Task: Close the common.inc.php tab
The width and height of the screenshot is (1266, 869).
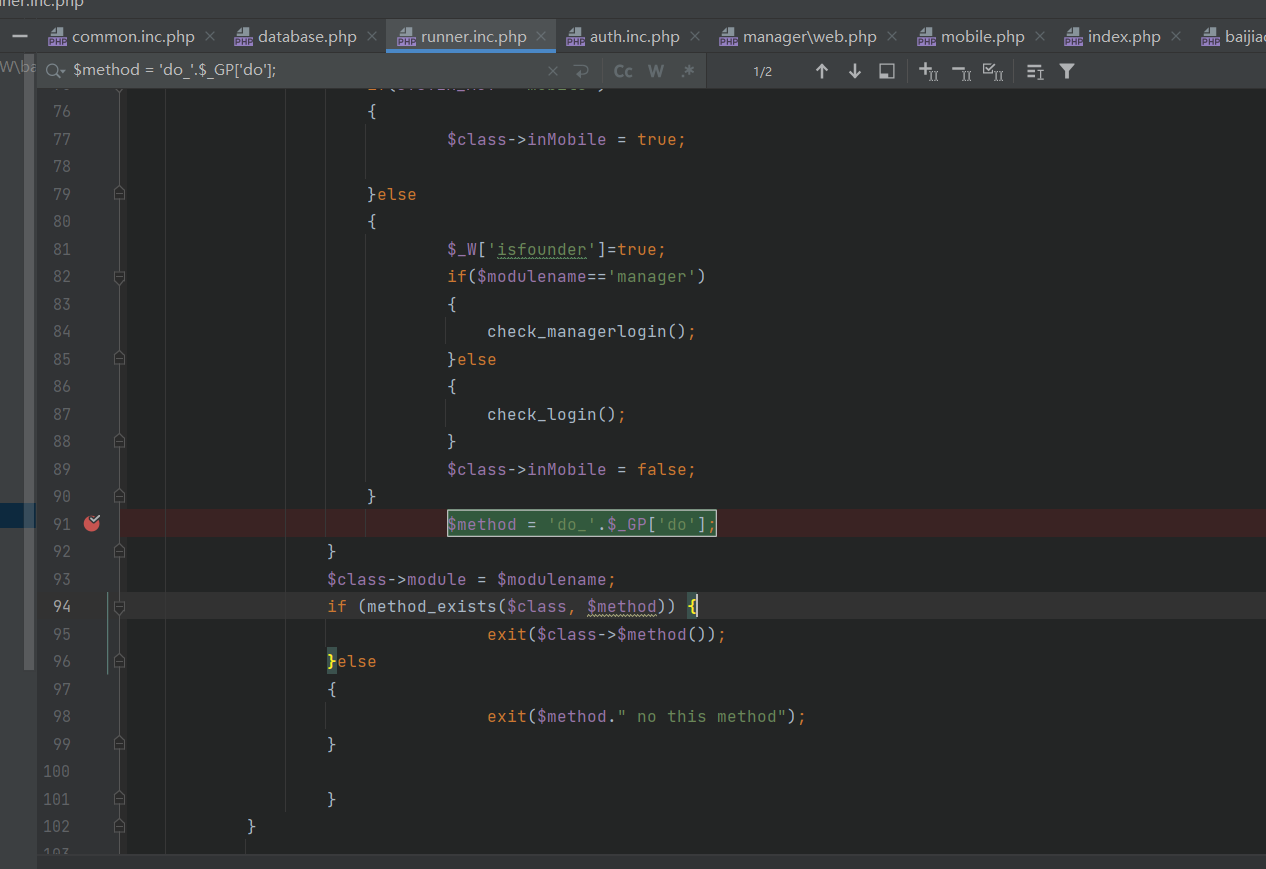Action: (x=210, y=36)
